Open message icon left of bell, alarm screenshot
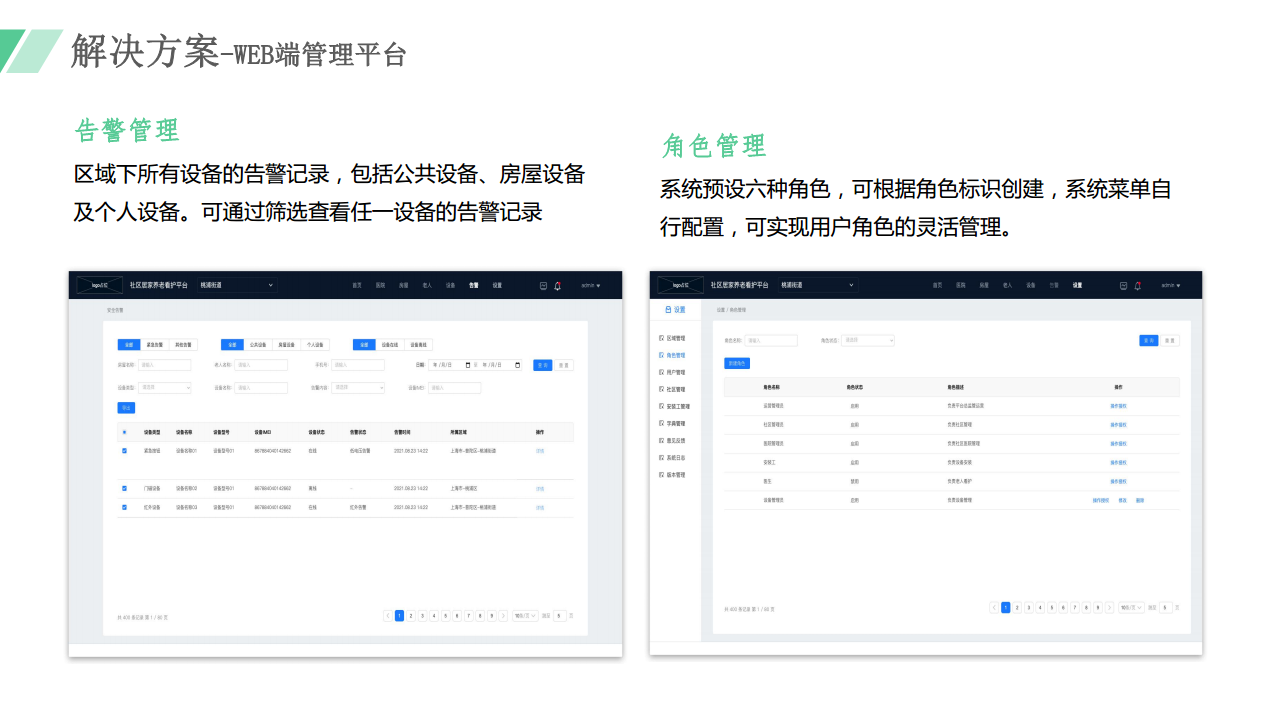 pyautogui.click(x=543, y=285)
